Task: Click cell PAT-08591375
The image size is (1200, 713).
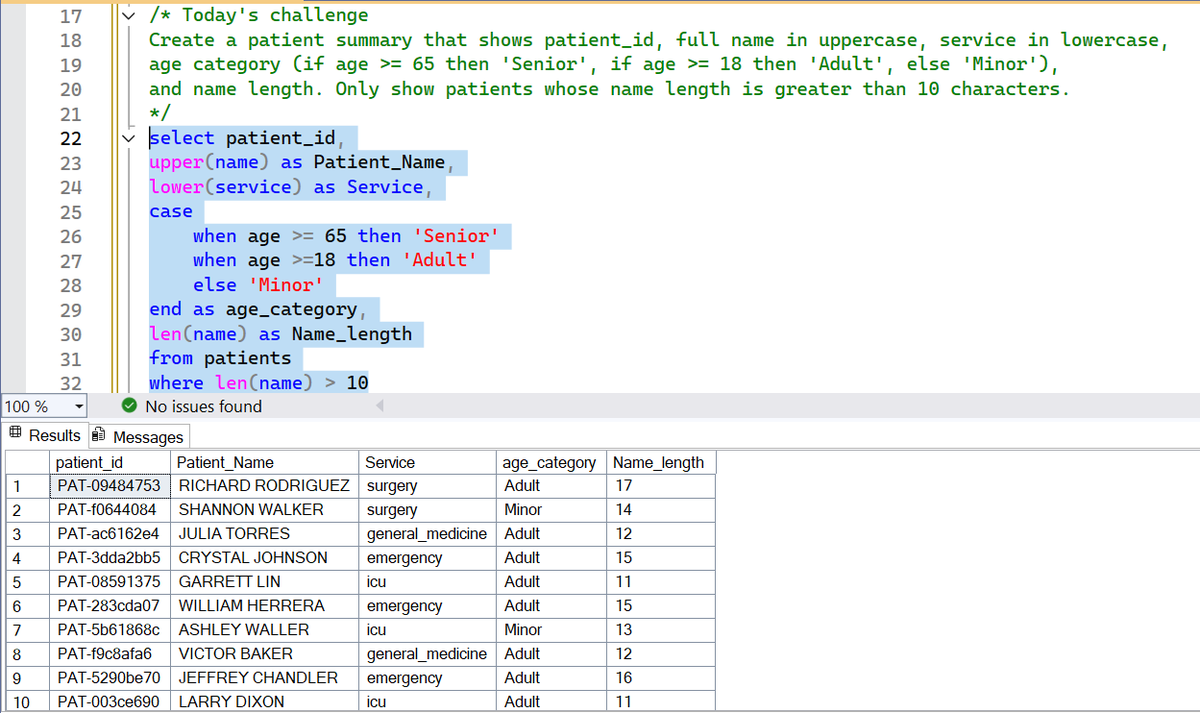Action: (110, 582)
